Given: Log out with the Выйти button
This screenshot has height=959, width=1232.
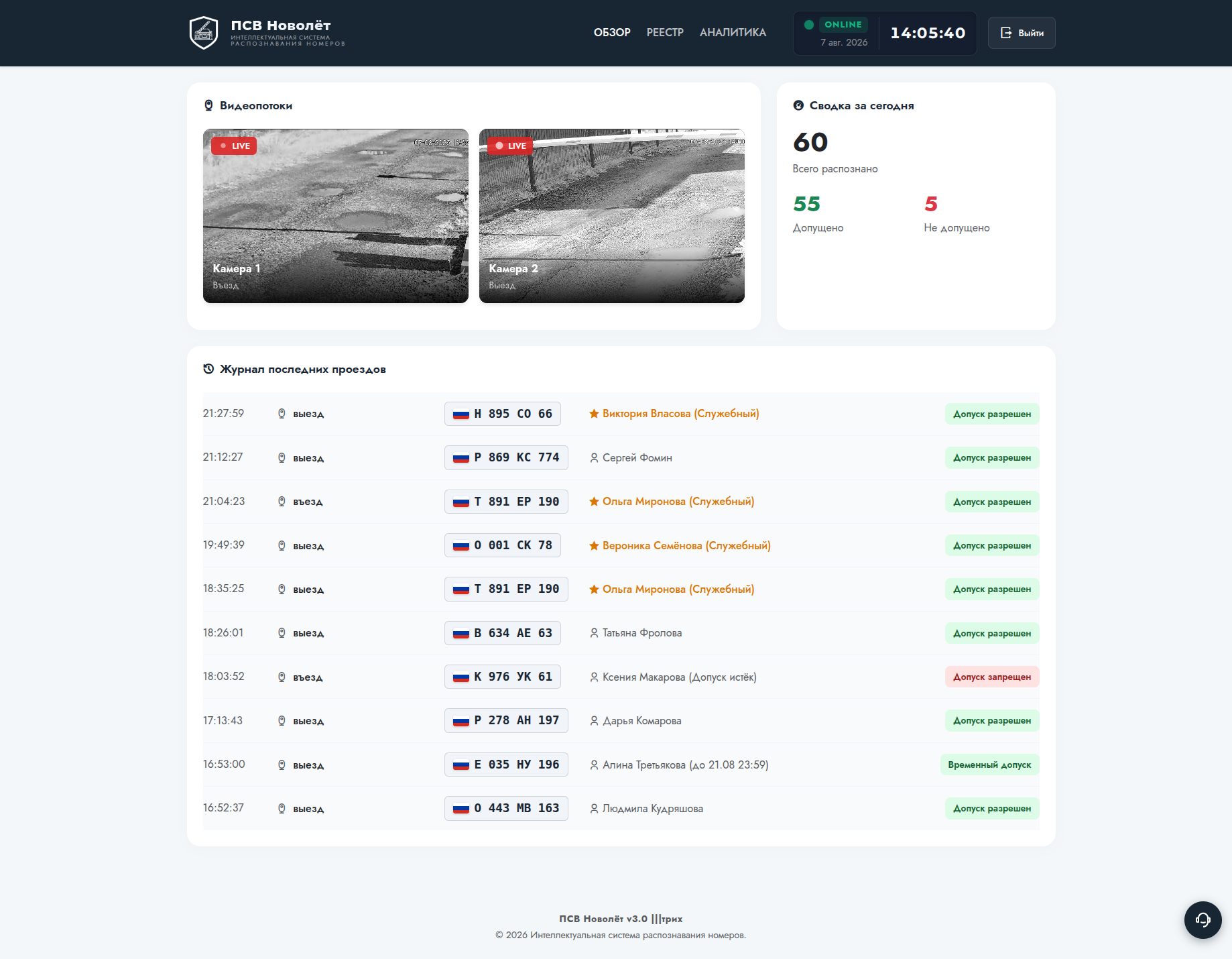Looking at the screenshot, I should tap(1022, 33).
